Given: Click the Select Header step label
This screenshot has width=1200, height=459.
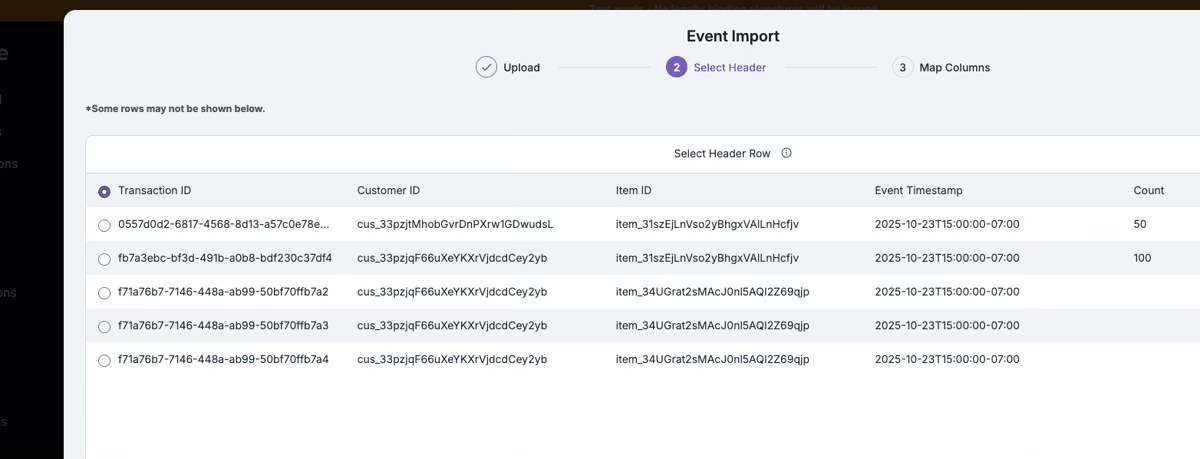Looking at the screenshot, I should 729,68.
